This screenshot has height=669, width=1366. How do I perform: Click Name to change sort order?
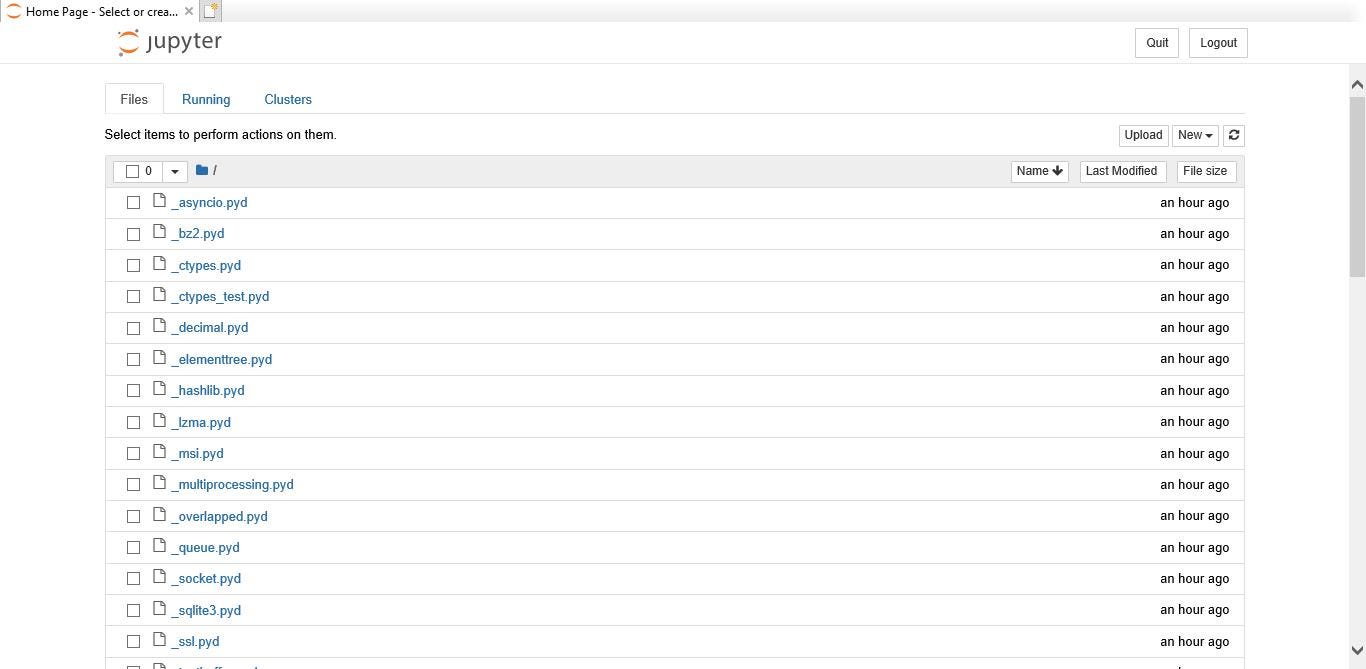(x=1038, y=171)
